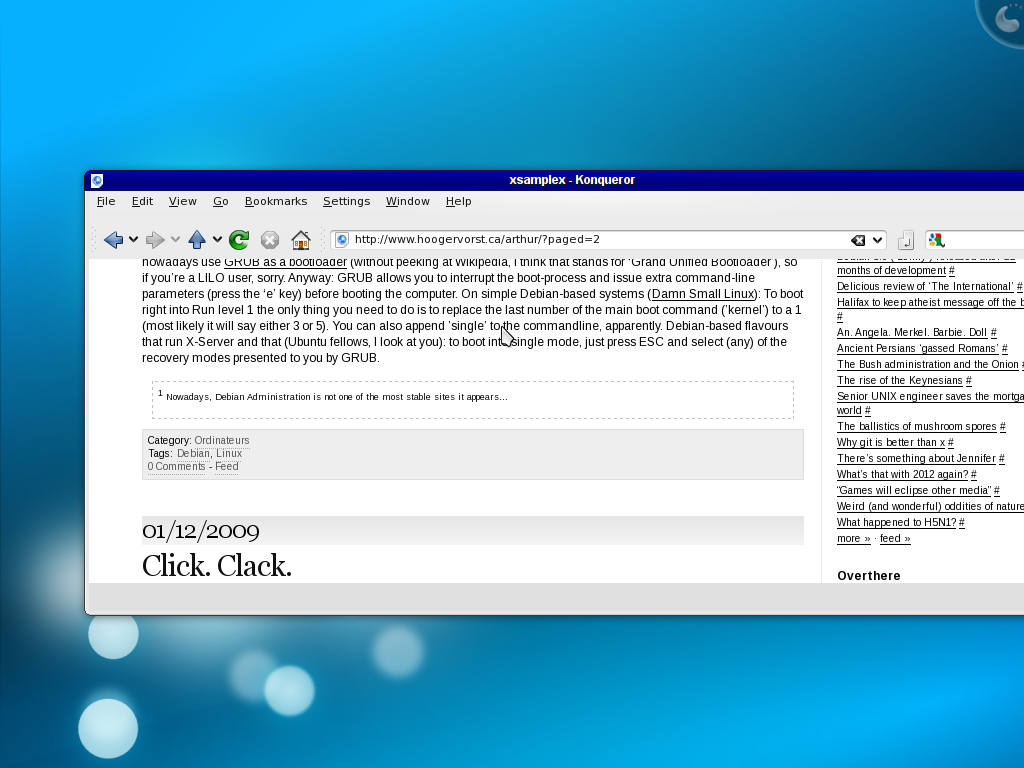This screenshot has width=1024, height=768.
Task: Open the Window menu
Action: click(408, 201)
